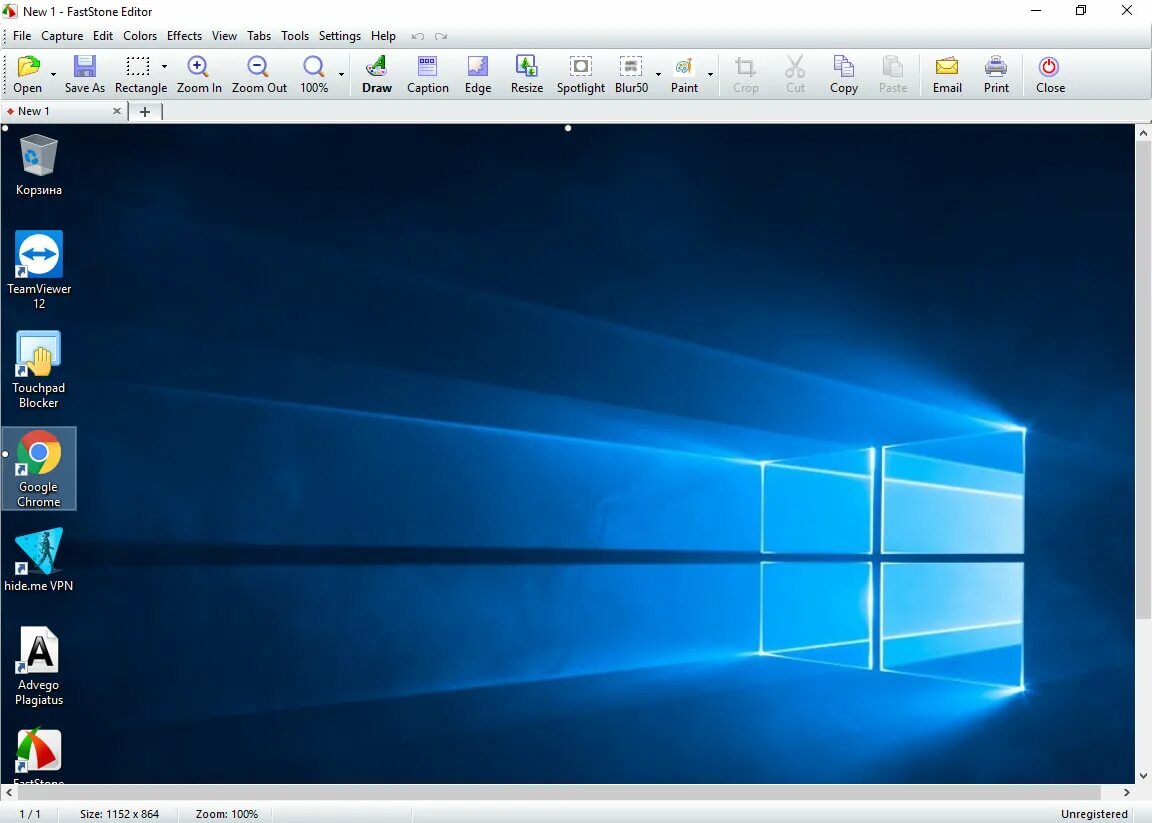Click the Size: 1152 x 864 status
The height and width of the screenshot is (823, 1152).
click(x=119, y=813)
